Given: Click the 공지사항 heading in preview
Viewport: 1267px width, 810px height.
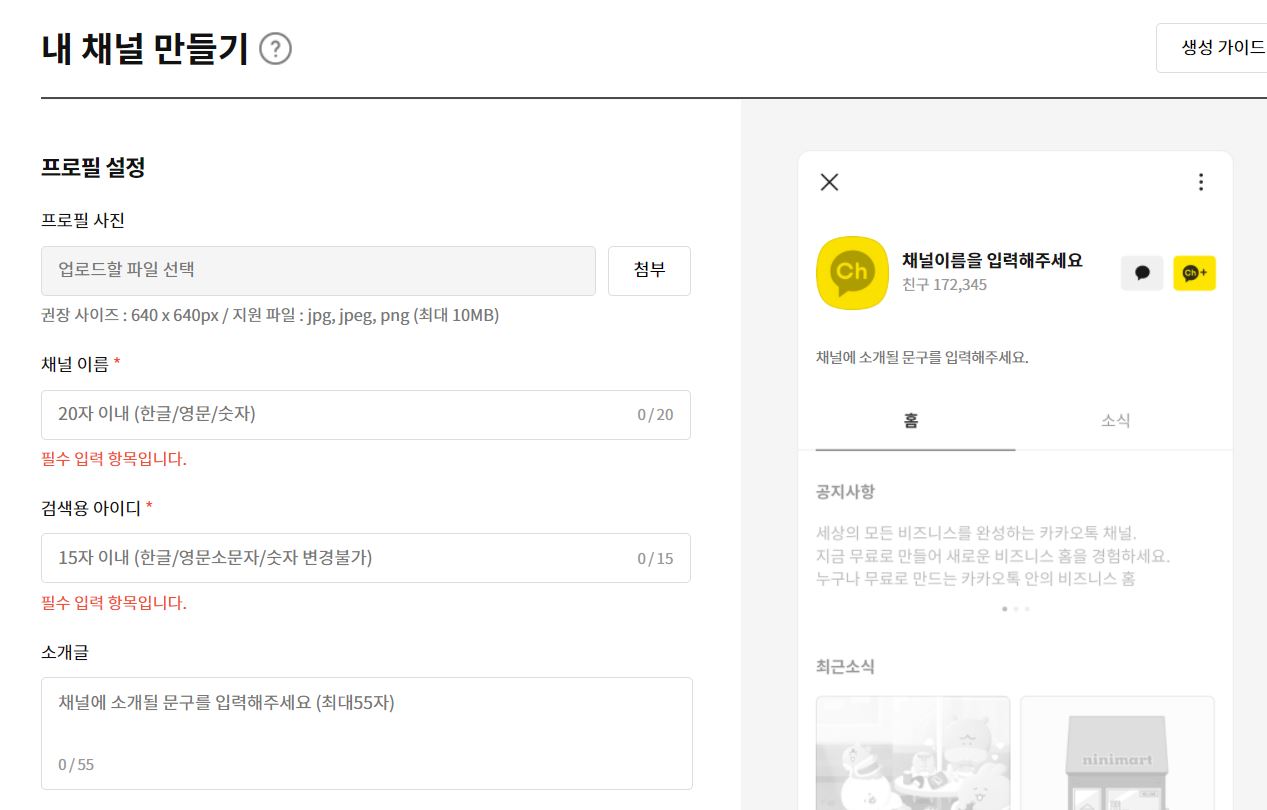Looking at the screenshot, I should (846, 492).
